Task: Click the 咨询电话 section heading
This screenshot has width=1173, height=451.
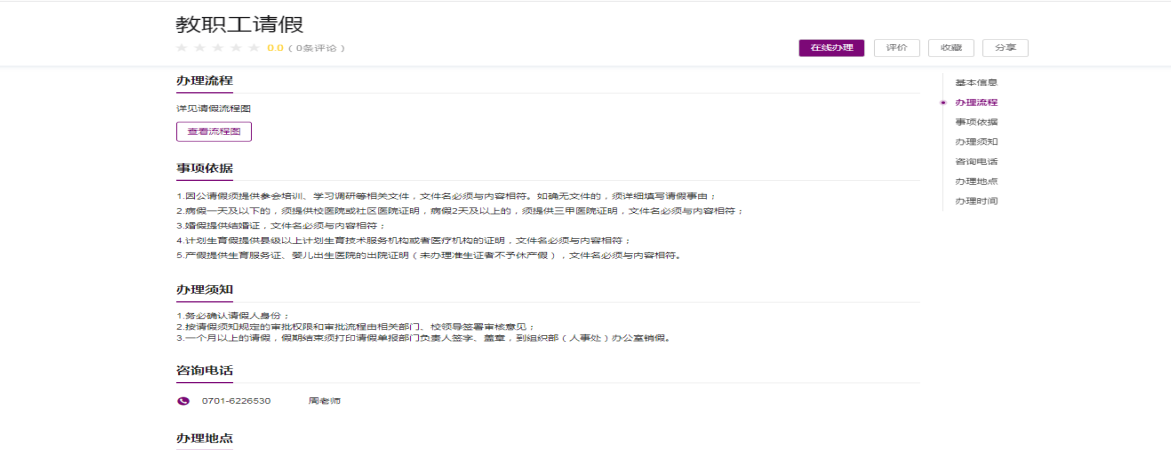Action: coord(204,371)
